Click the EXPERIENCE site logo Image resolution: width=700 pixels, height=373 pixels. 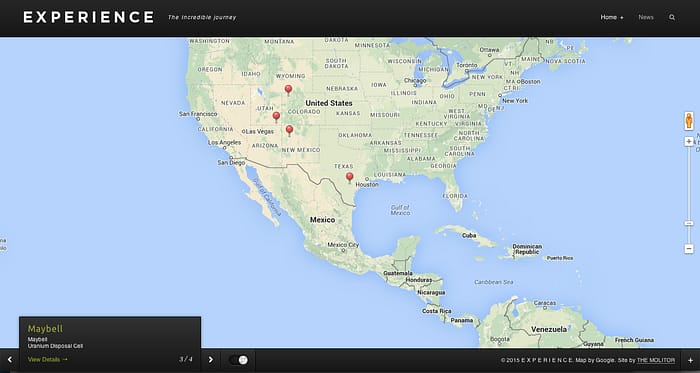89,17
